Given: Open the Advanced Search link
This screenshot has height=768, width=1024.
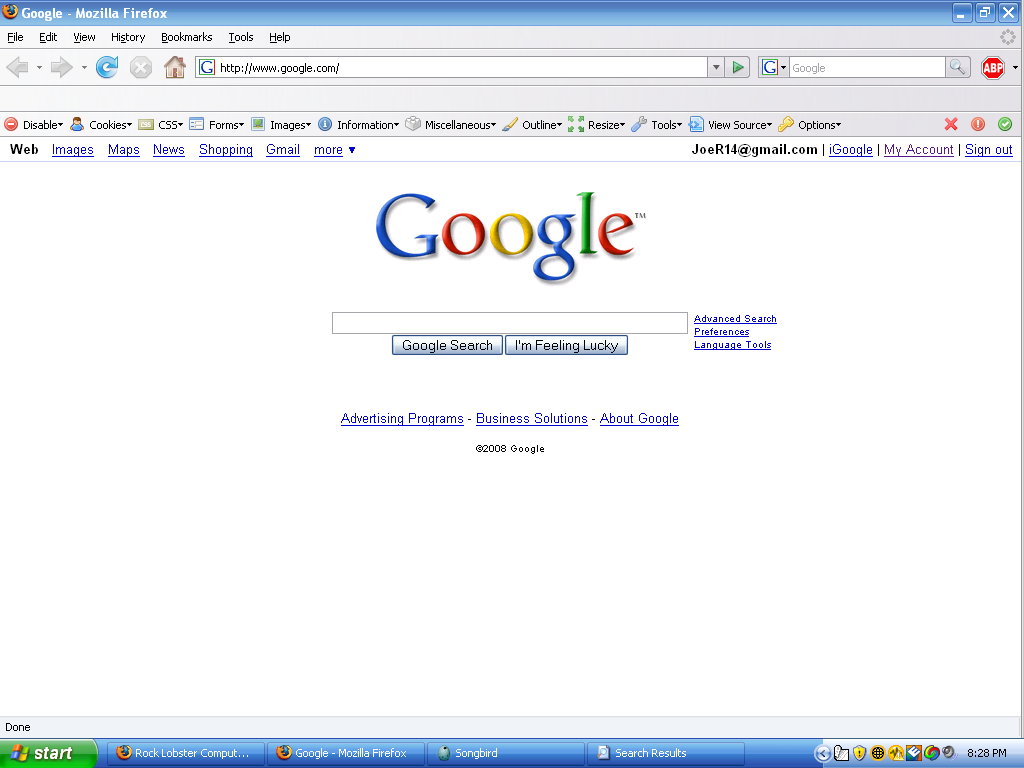Looking at the screenshot, I should (x=735, y=319).
